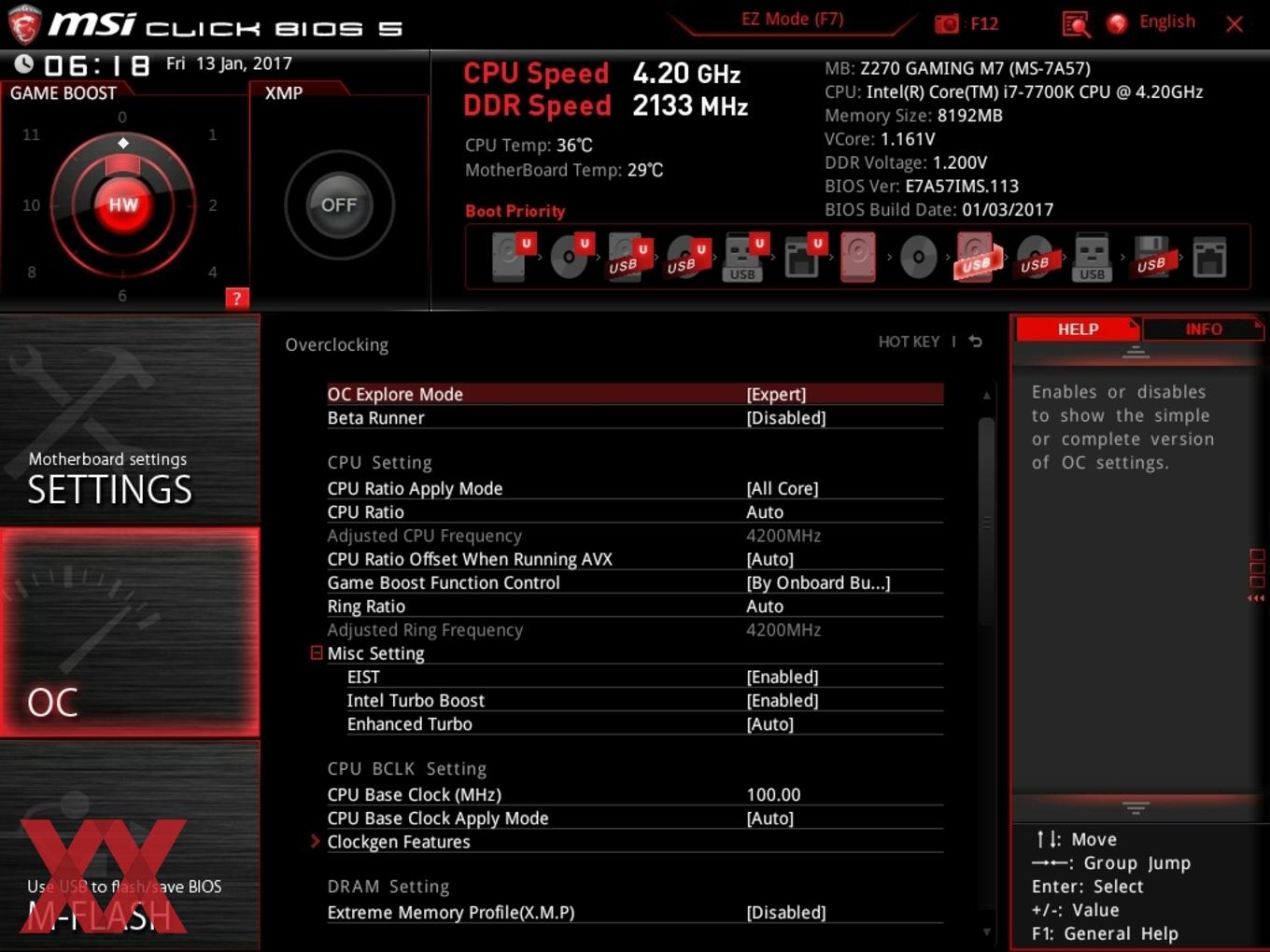1270x952 pixels.
Task: Click the back arrow next to HOT KEY
Action: coord(976,342)
